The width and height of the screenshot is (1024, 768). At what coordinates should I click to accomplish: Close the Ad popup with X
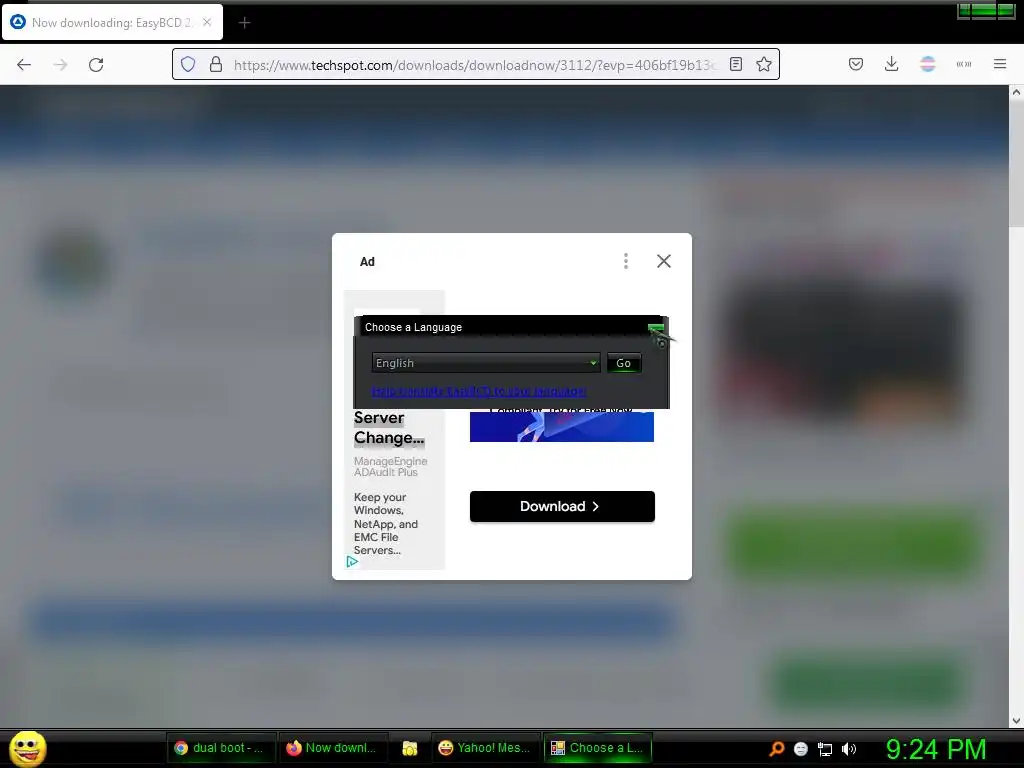click(664, 261)
